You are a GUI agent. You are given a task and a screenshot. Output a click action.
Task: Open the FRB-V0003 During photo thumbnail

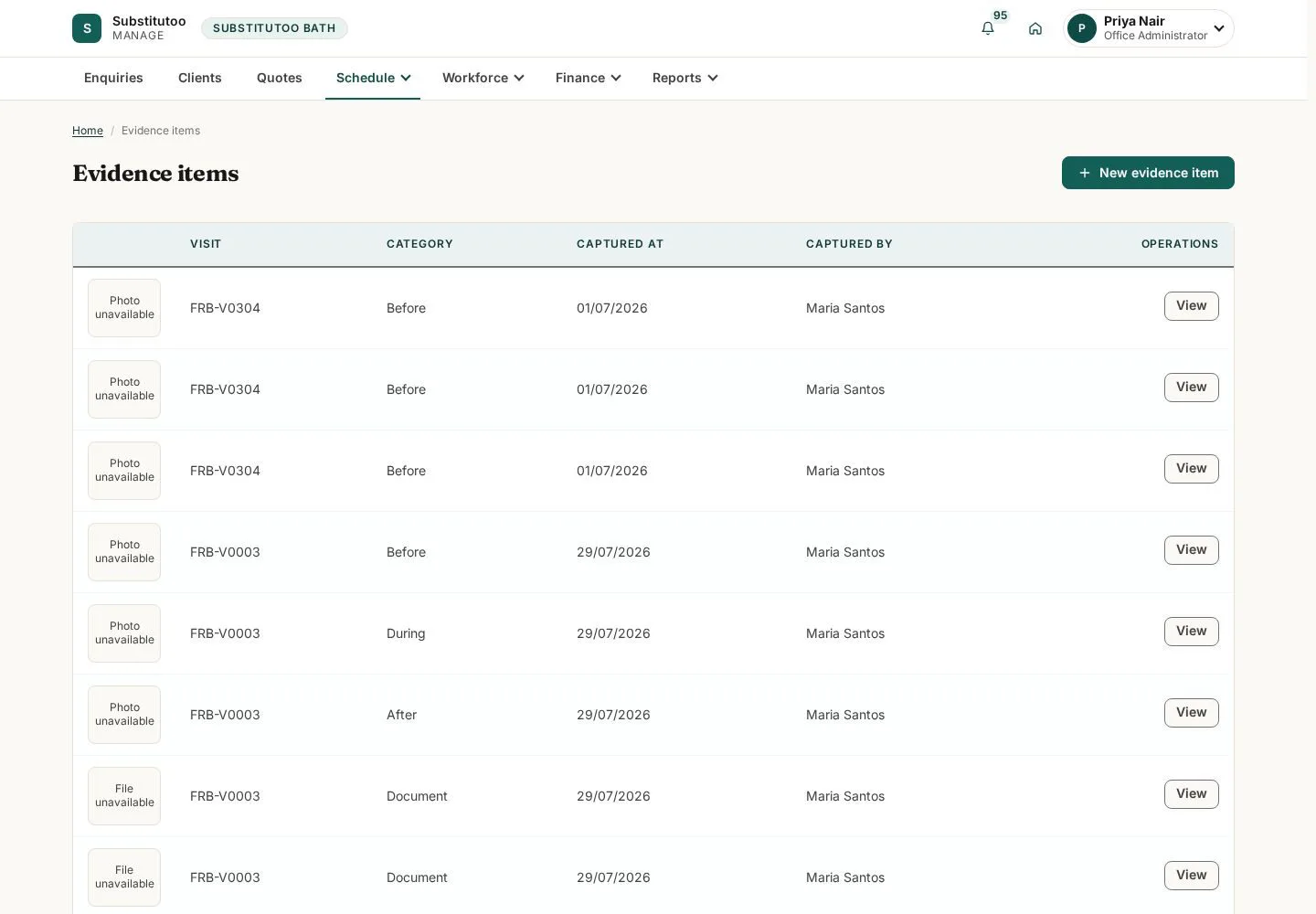[124, 633]
